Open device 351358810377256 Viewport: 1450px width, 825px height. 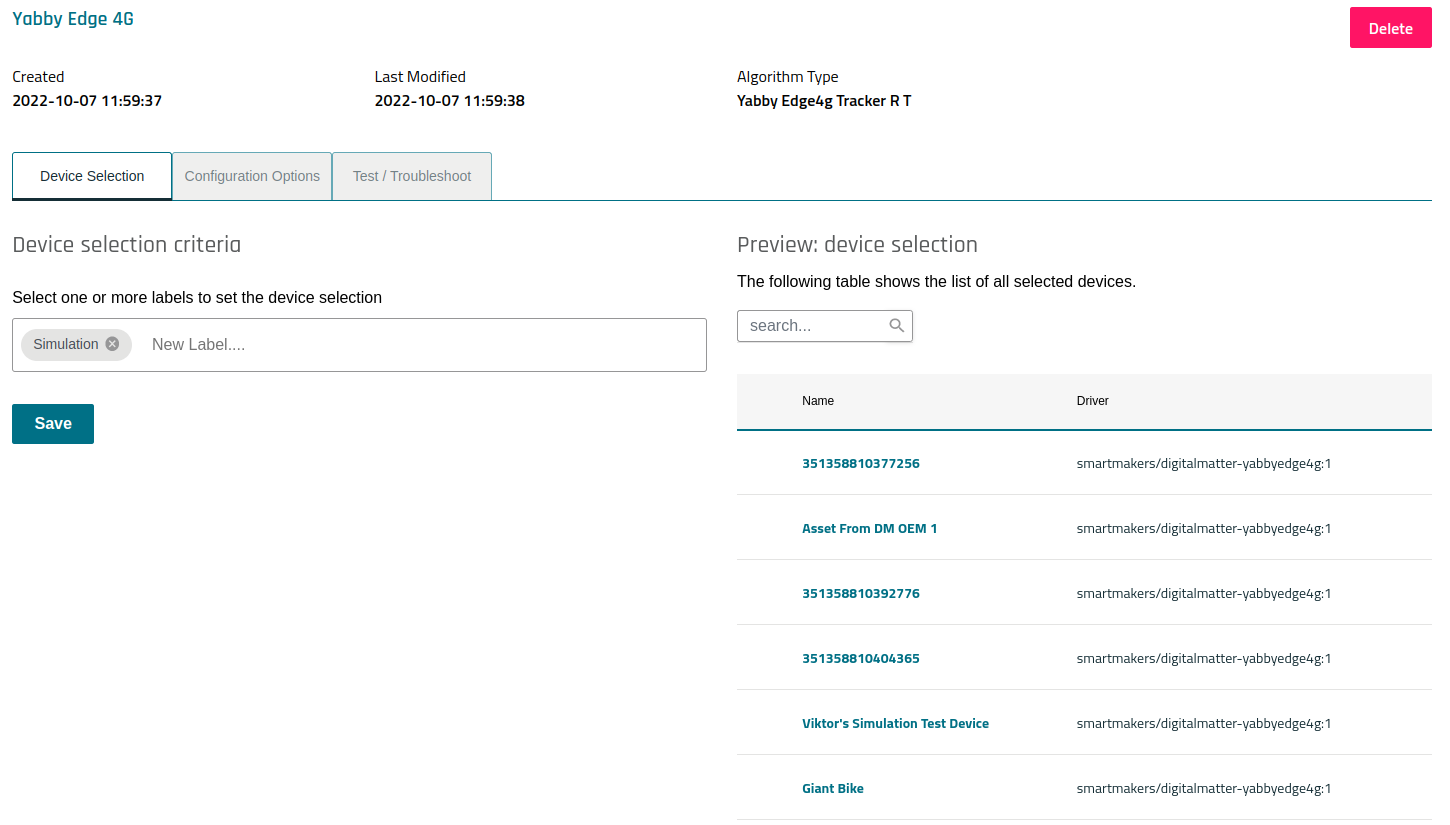pyautogui.click(x=860, y=464)
